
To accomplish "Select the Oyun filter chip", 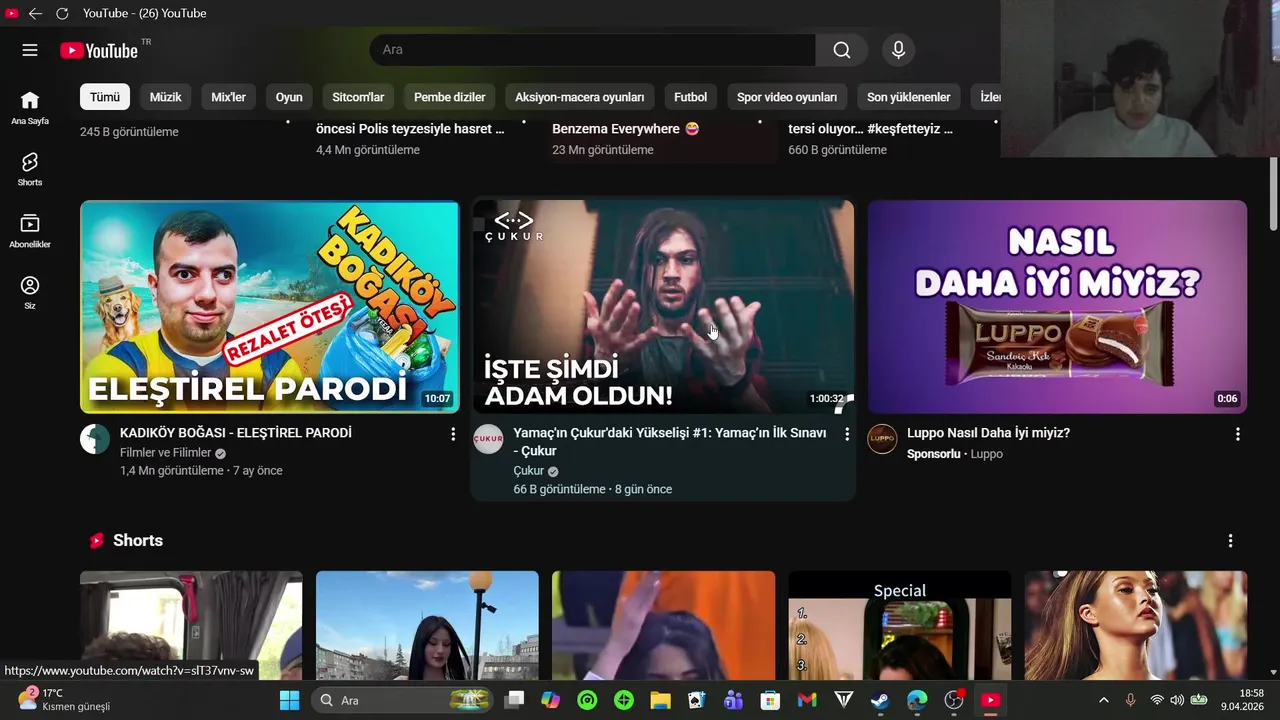I will [289, 97].
